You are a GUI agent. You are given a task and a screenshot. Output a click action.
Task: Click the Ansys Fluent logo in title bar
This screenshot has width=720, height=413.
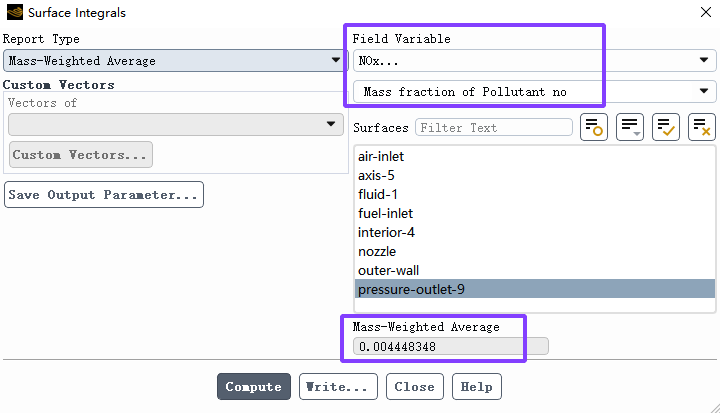click(x=15, y=12)
